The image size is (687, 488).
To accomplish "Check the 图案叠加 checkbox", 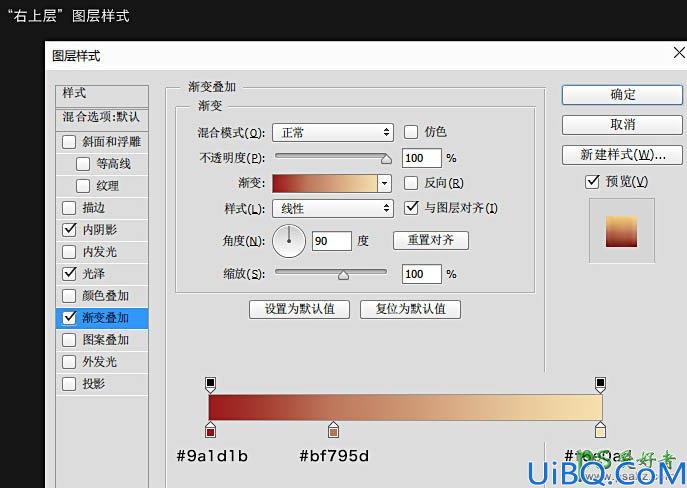I will click(69, 340).
